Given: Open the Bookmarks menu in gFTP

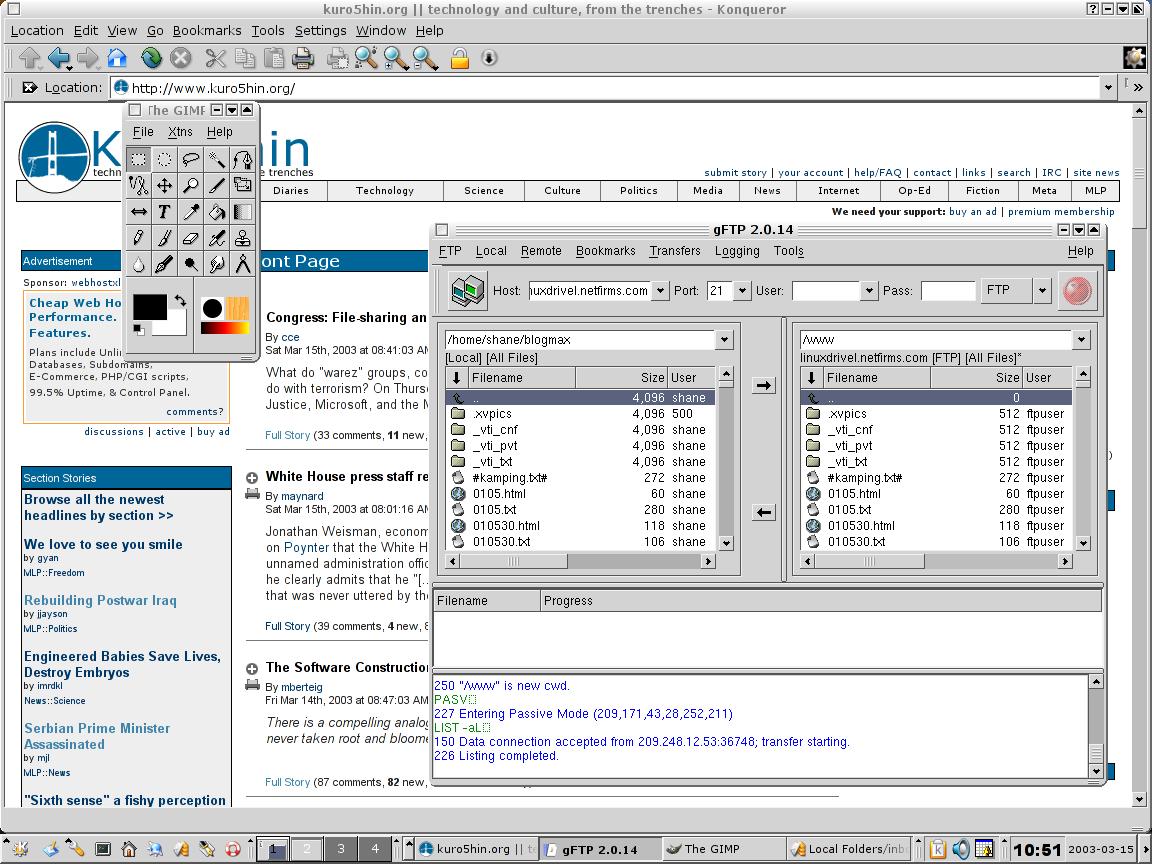Looking at the screenshot, I should 605,251.
